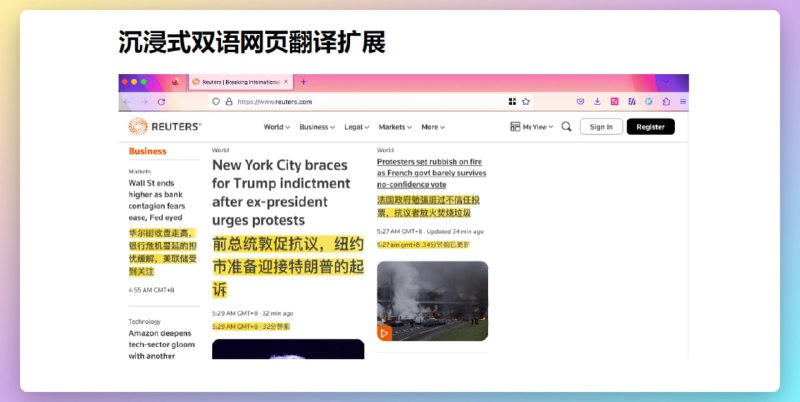800x402 pixels.
Task: Click the World label above Protesters headline
Action: click(385, 150)
